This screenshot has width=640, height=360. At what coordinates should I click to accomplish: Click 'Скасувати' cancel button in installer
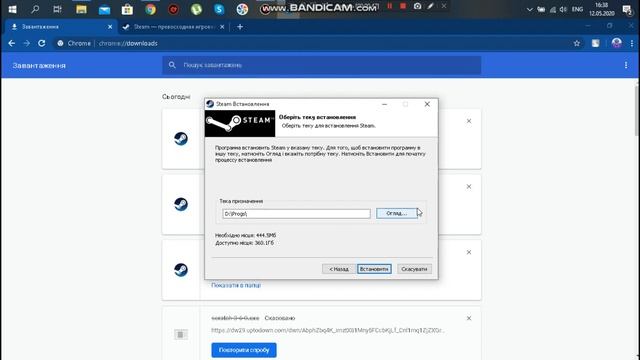click(x=414, y=269)
